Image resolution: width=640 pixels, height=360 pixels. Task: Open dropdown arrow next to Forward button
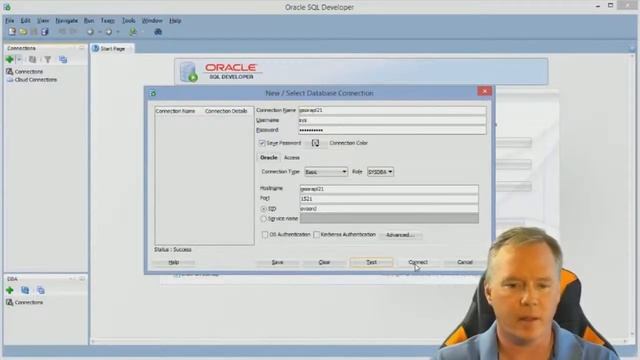pos(118,31)
